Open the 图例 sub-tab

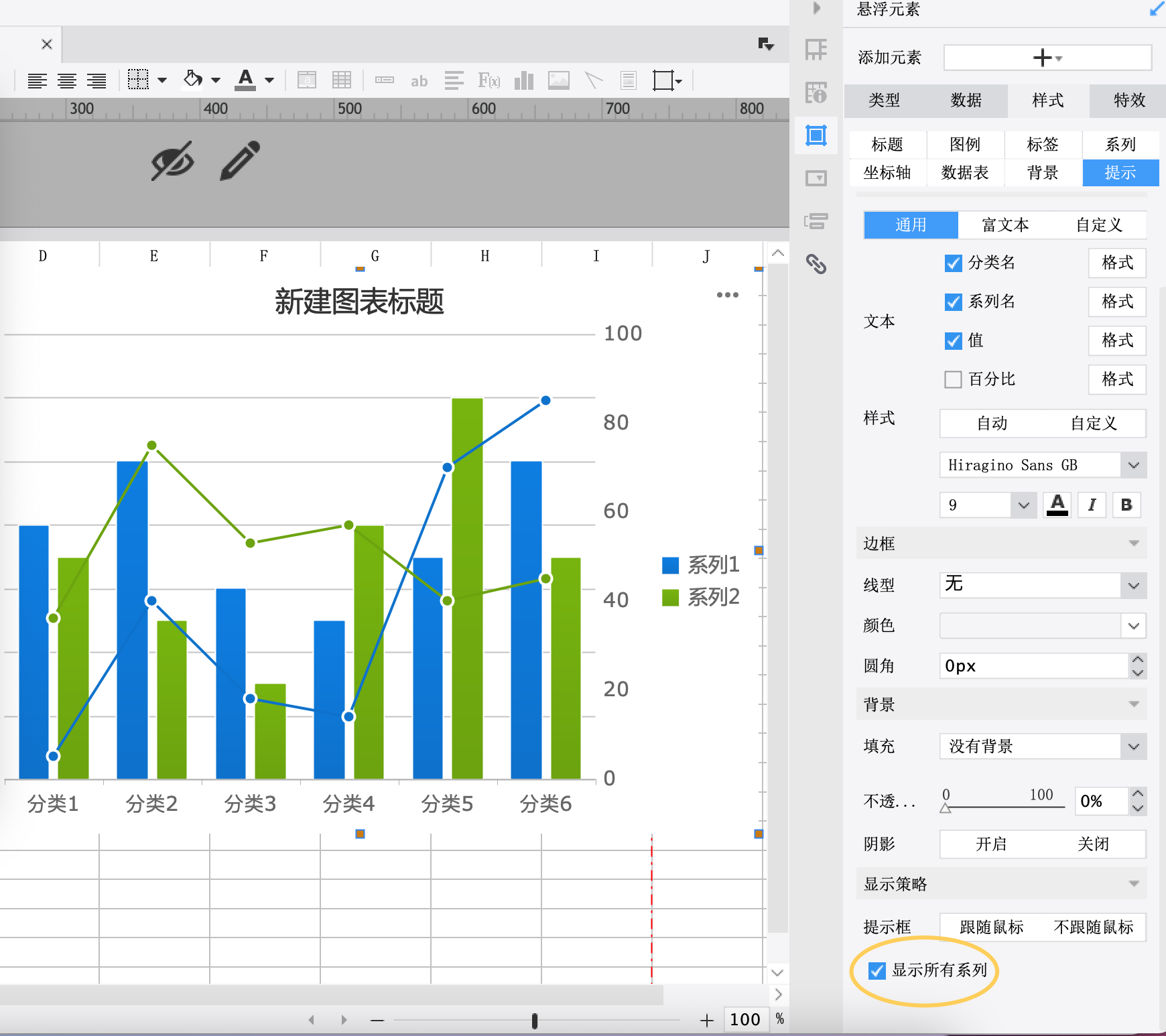click(965, 144)
